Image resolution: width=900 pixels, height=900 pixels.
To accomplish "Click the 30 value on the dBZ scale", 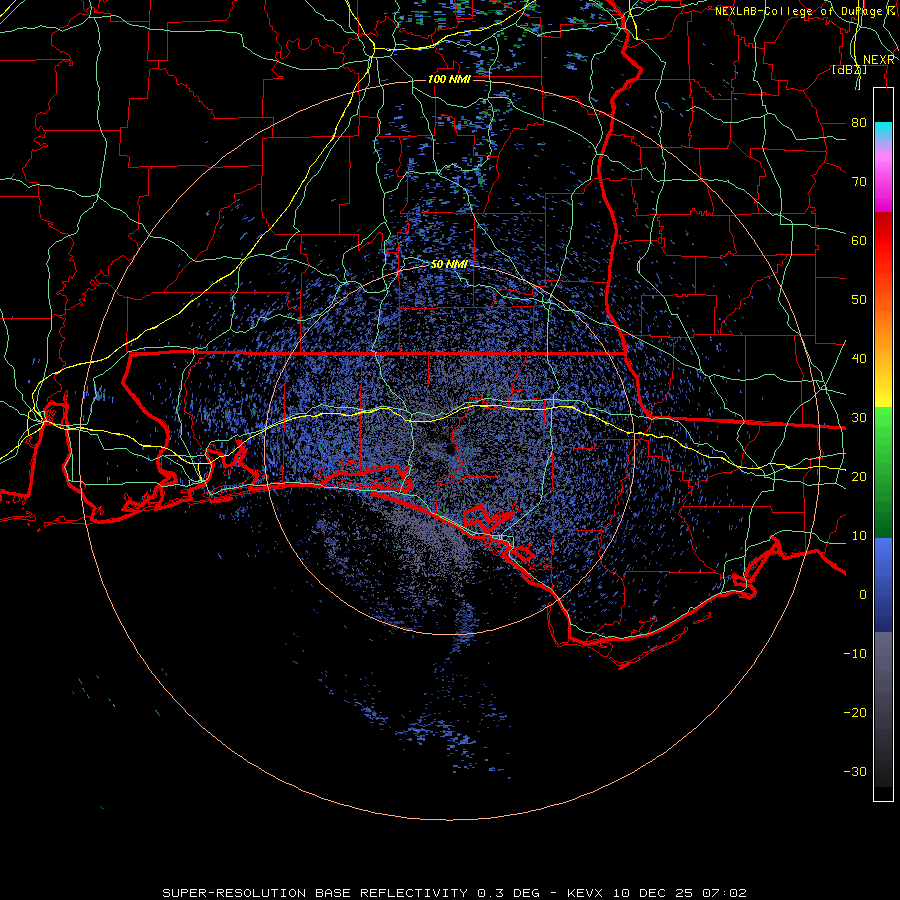I will (859, 418).
